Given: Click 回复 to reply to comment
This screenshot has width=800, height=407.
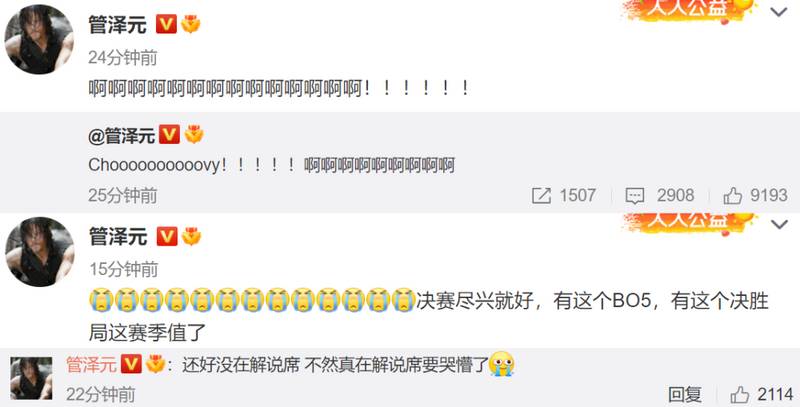Looking at the screenshot, I should click(x=685, y=394).
